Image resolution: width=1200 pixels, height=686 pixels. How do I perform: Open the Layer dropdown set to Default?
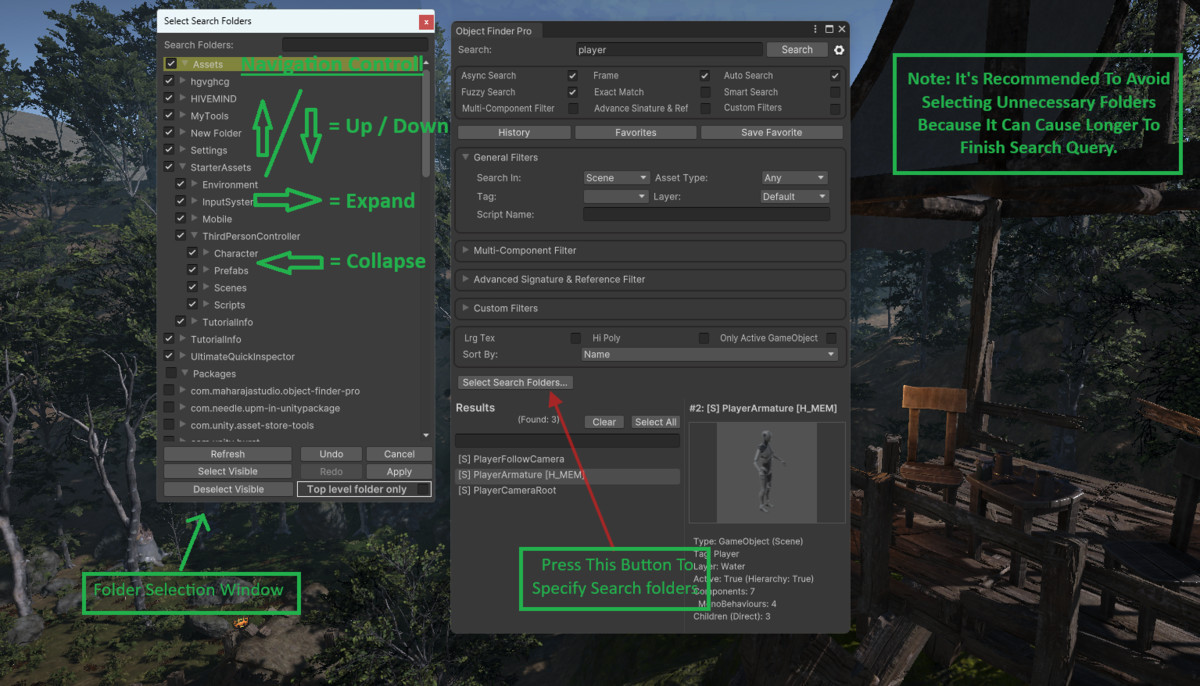[794, 196]
